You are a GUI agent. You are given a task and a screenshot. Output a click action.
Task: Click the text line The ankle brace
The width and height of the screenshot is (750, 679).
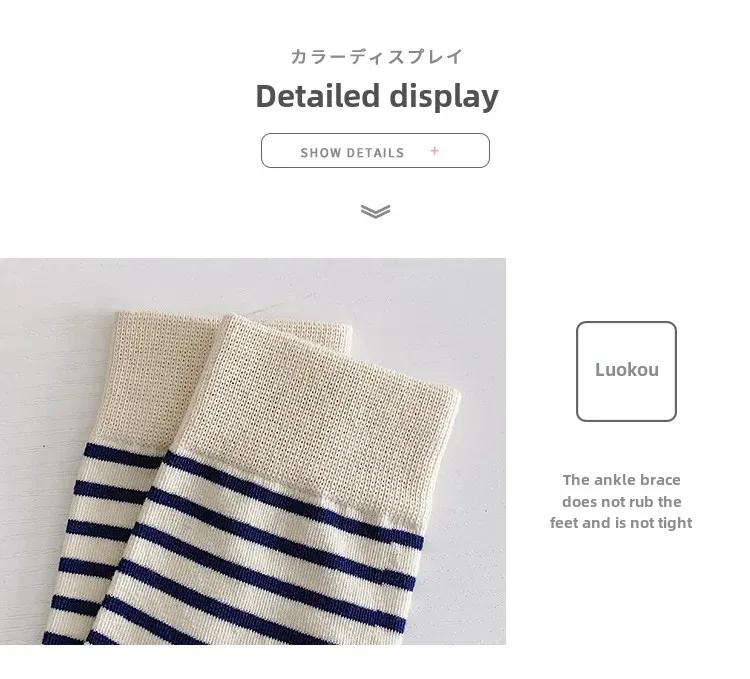click(621, 480)
